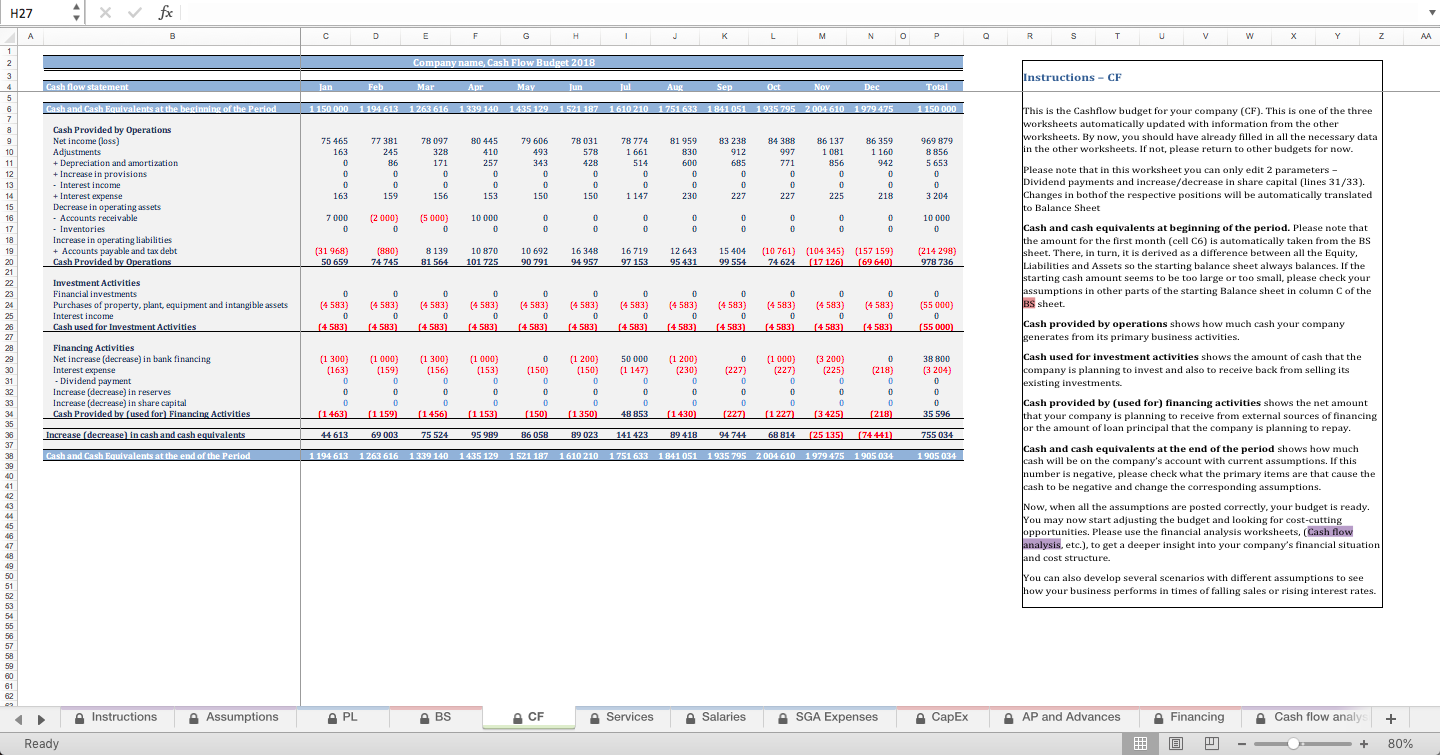Viewport: 1440px width, 755px height.
Task: Go to the CapEx sheet tab
Action: [941, 717]
